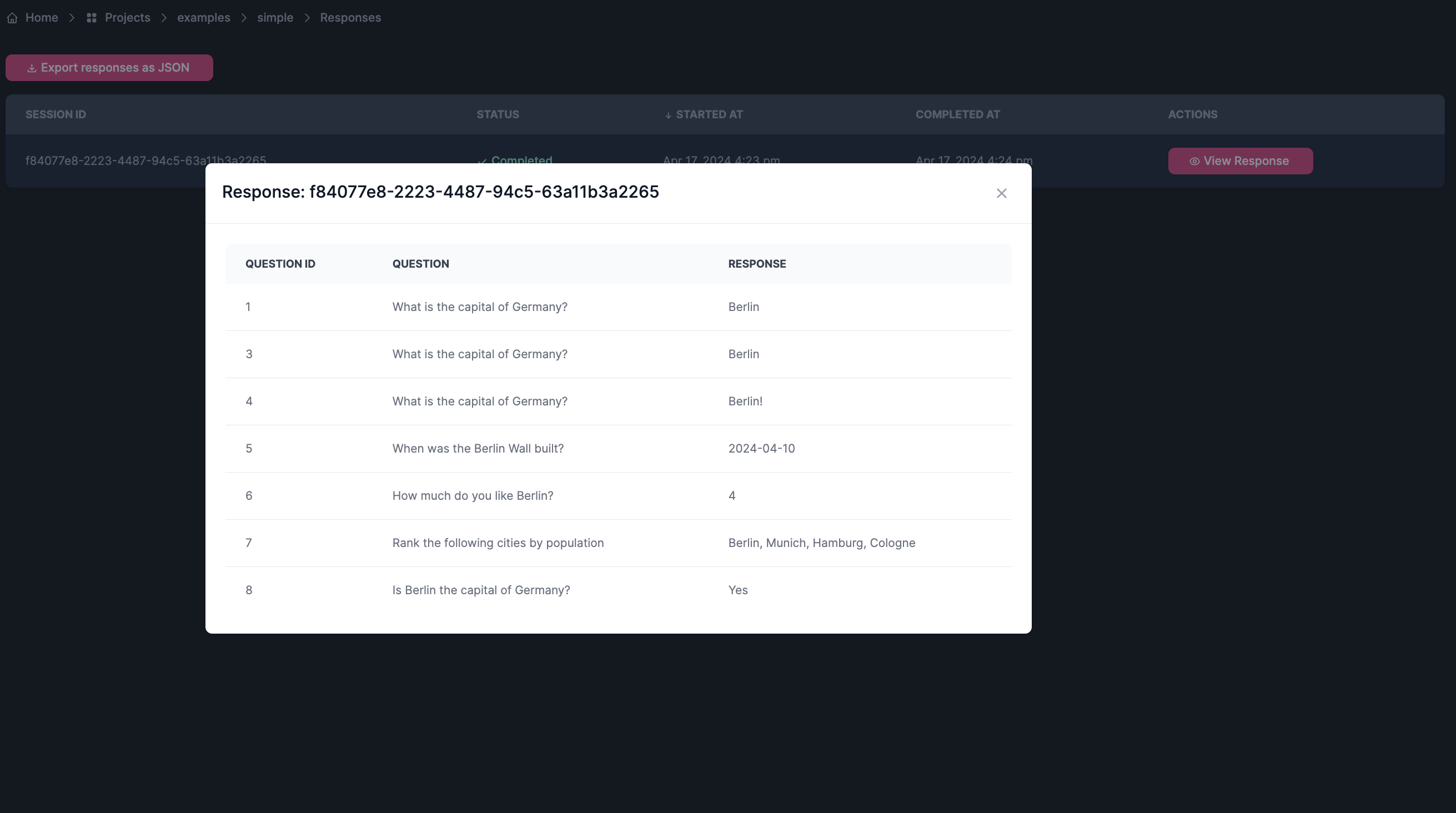Click 'When was the Berlin Wall built?'
Screen dimensions: 1456x813
click(478, 448)
